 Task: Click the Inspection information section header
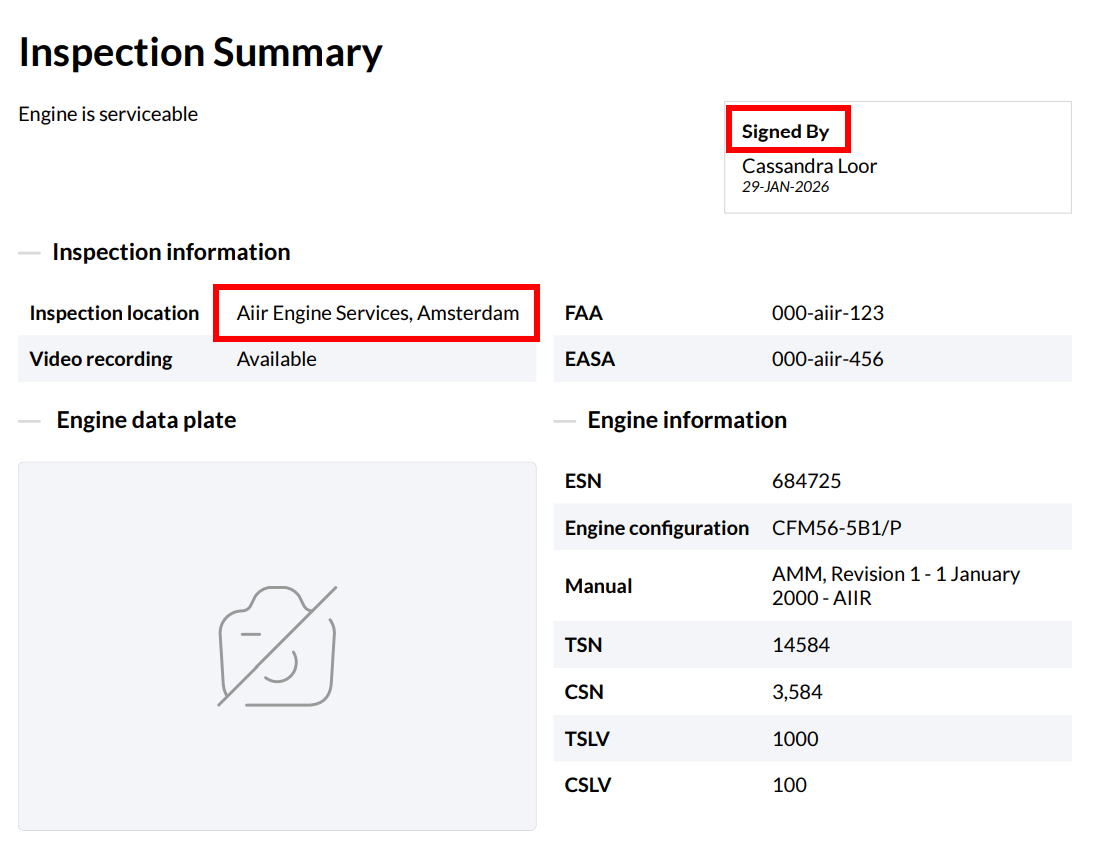pyautogui.click(x=171, y=252)
